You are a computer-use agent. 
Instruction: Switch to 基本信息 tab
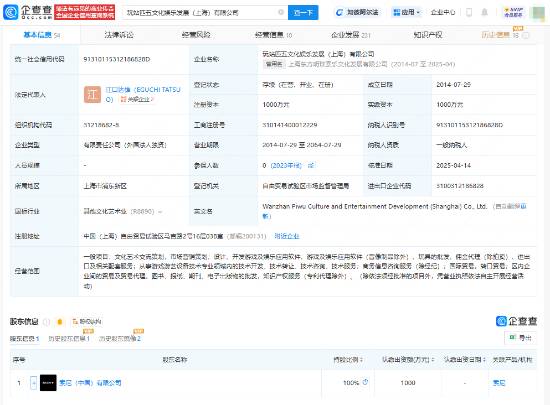41,35
